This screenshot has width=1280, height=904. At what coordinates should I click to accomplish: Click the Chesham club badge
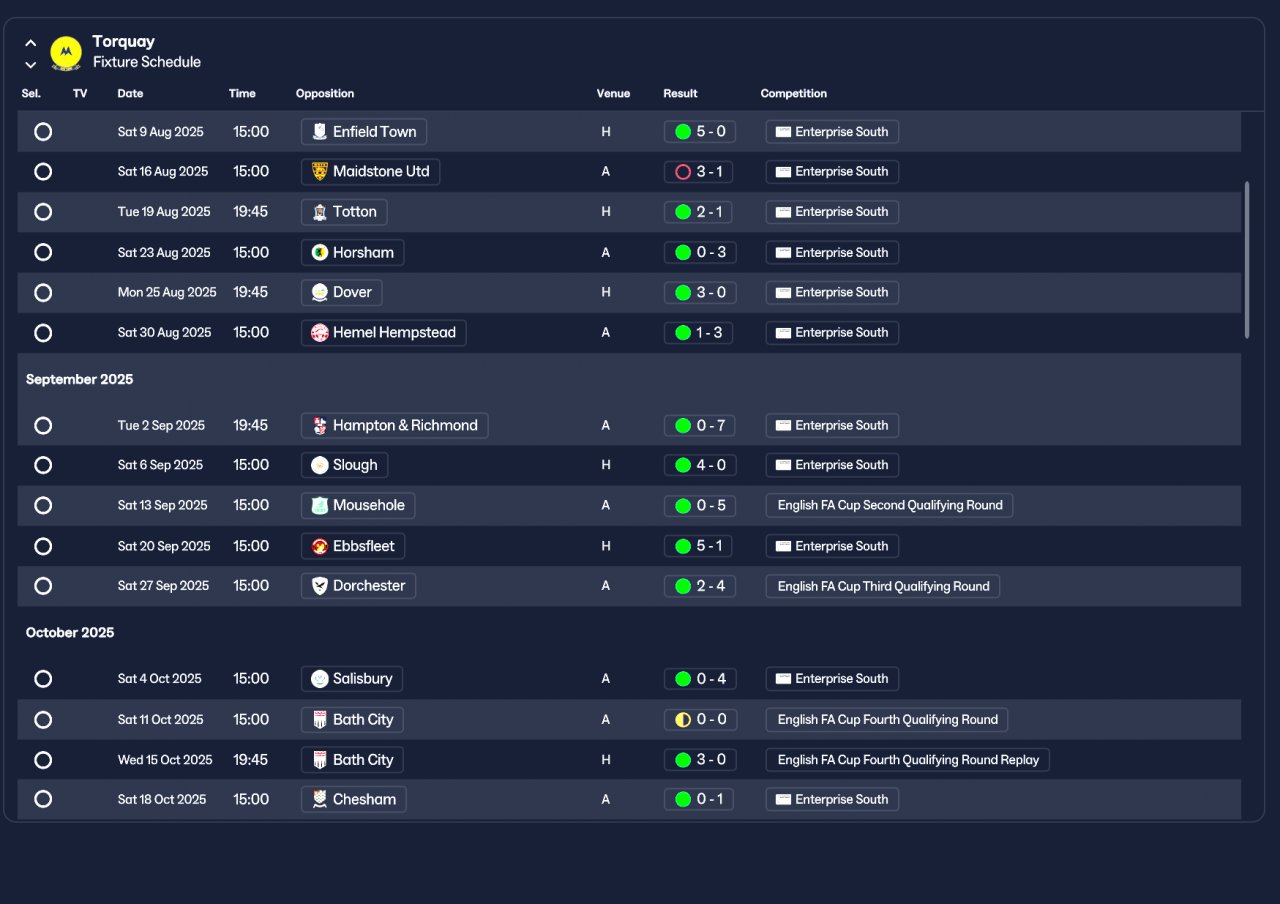319,799
